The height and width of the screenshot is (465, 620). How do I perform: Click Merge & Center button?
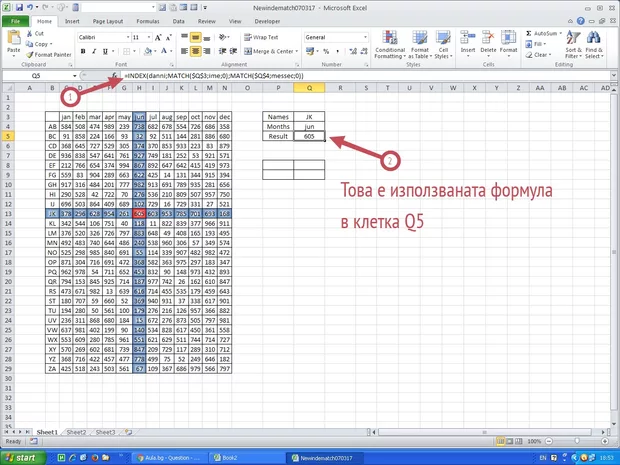[x=268, y=51]
